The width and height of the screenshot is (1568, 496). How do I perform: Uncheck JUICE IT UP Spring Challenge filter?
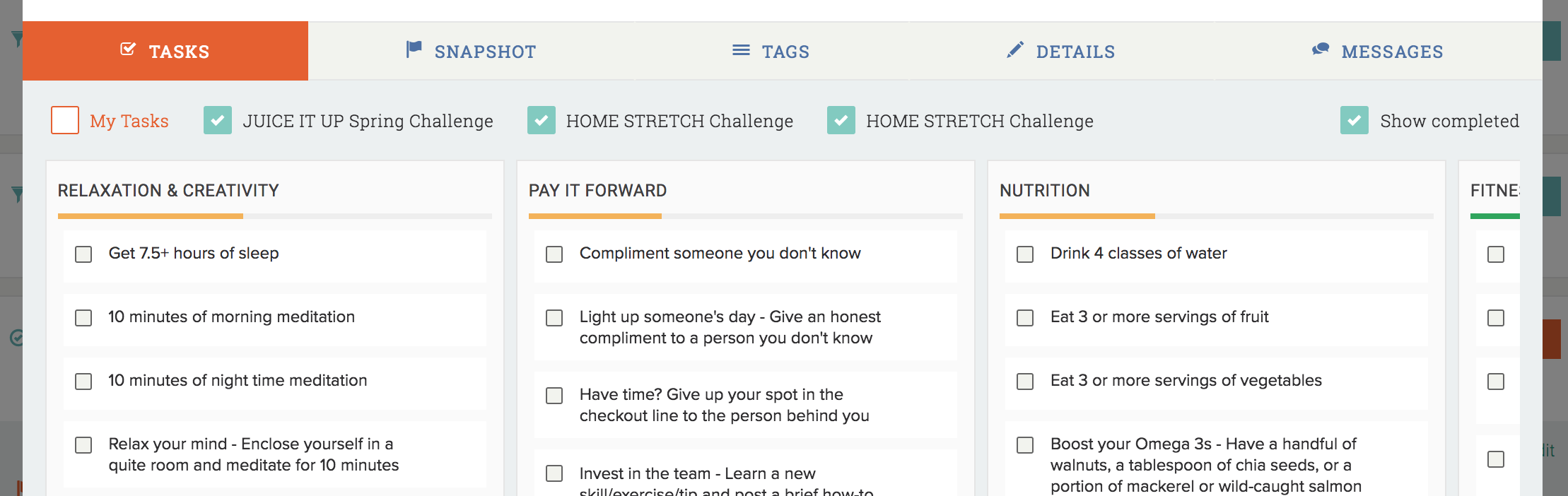coord(218,120)
